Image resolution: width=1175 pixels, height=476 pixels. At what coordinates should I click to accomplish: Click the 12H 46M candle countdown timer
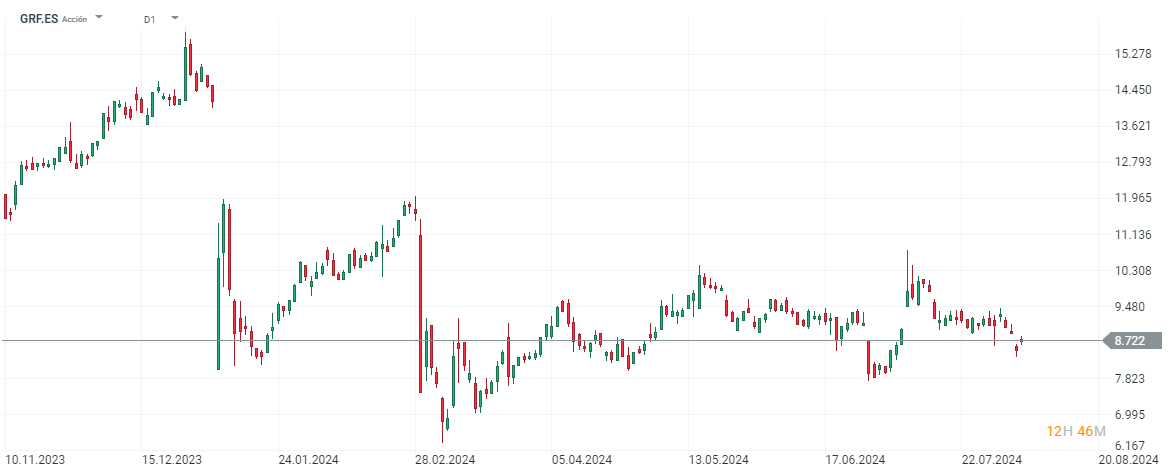[x=1076, y=431]
